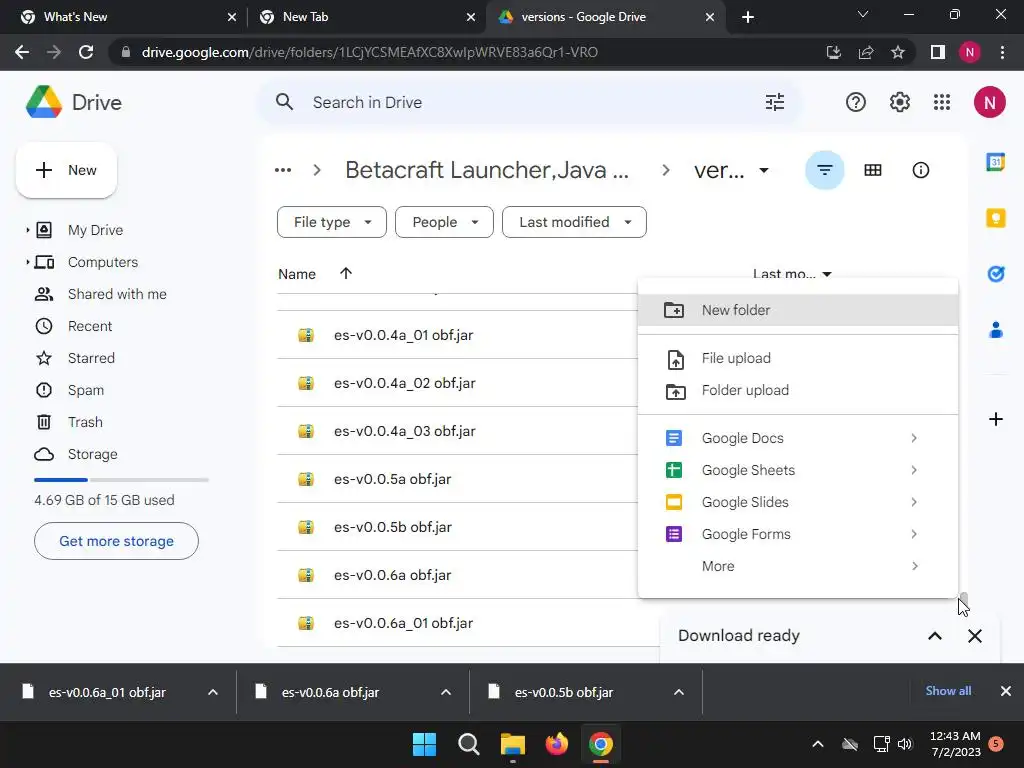
Task: Install app icon in address bar
Action: pos(833,52)
